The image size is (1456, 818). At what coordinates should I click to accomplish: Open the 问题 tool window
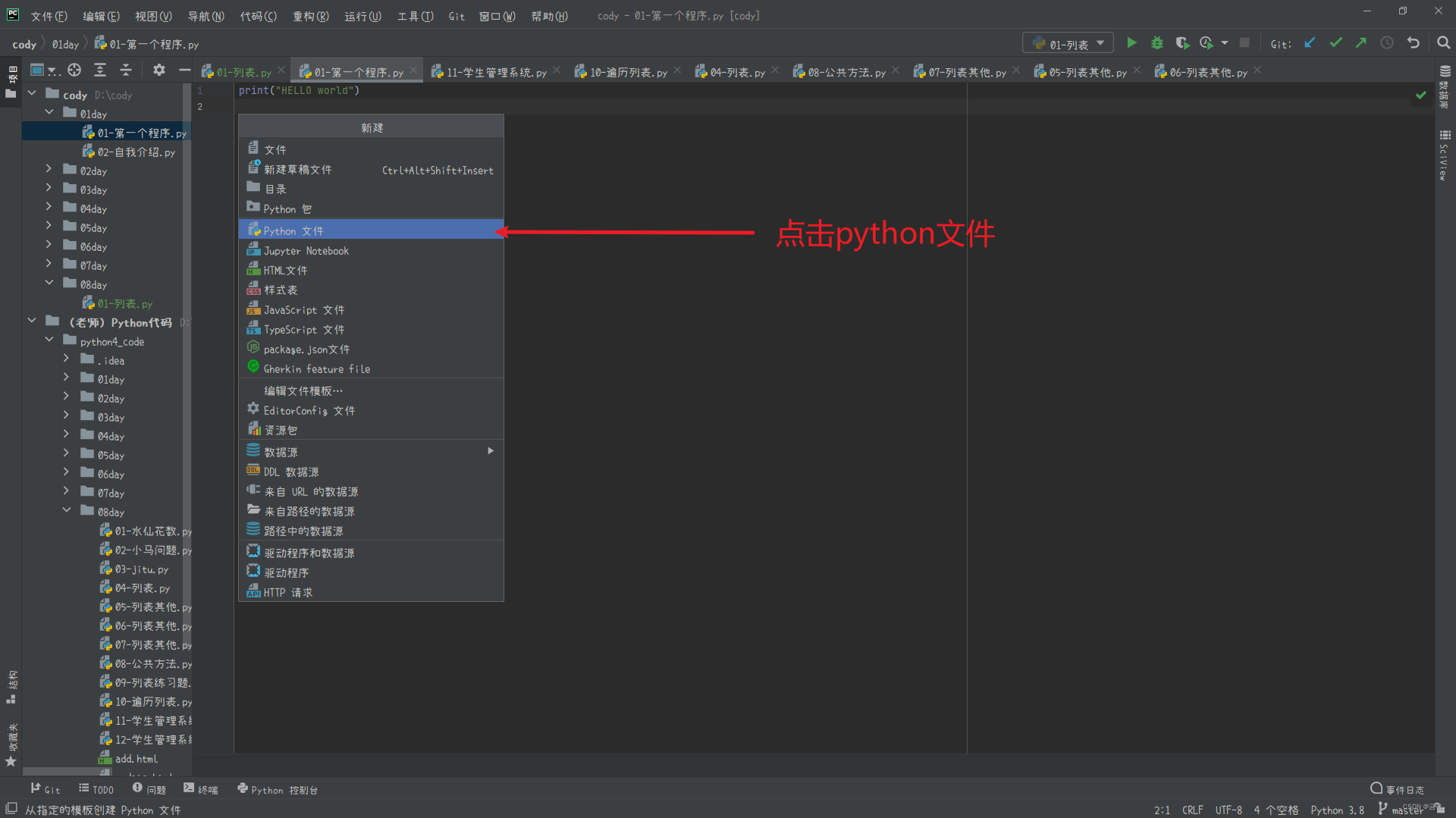tap(149, 789)
